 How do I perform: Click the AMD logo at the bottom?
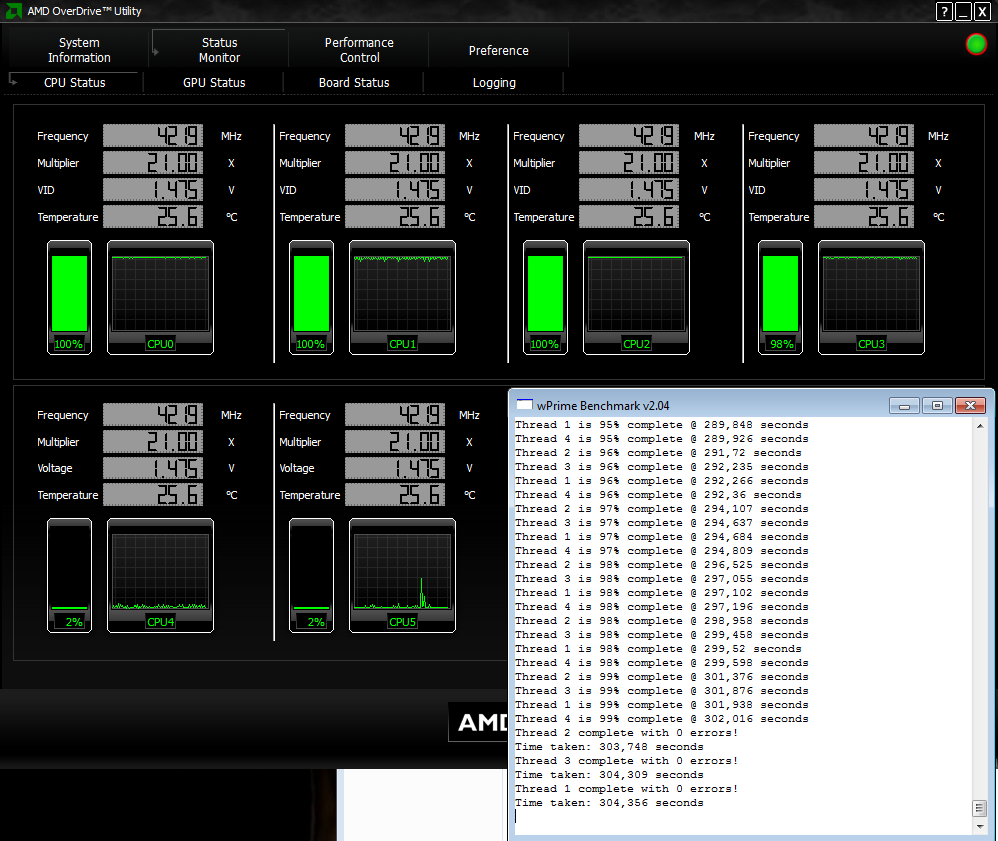pos(479,722)
